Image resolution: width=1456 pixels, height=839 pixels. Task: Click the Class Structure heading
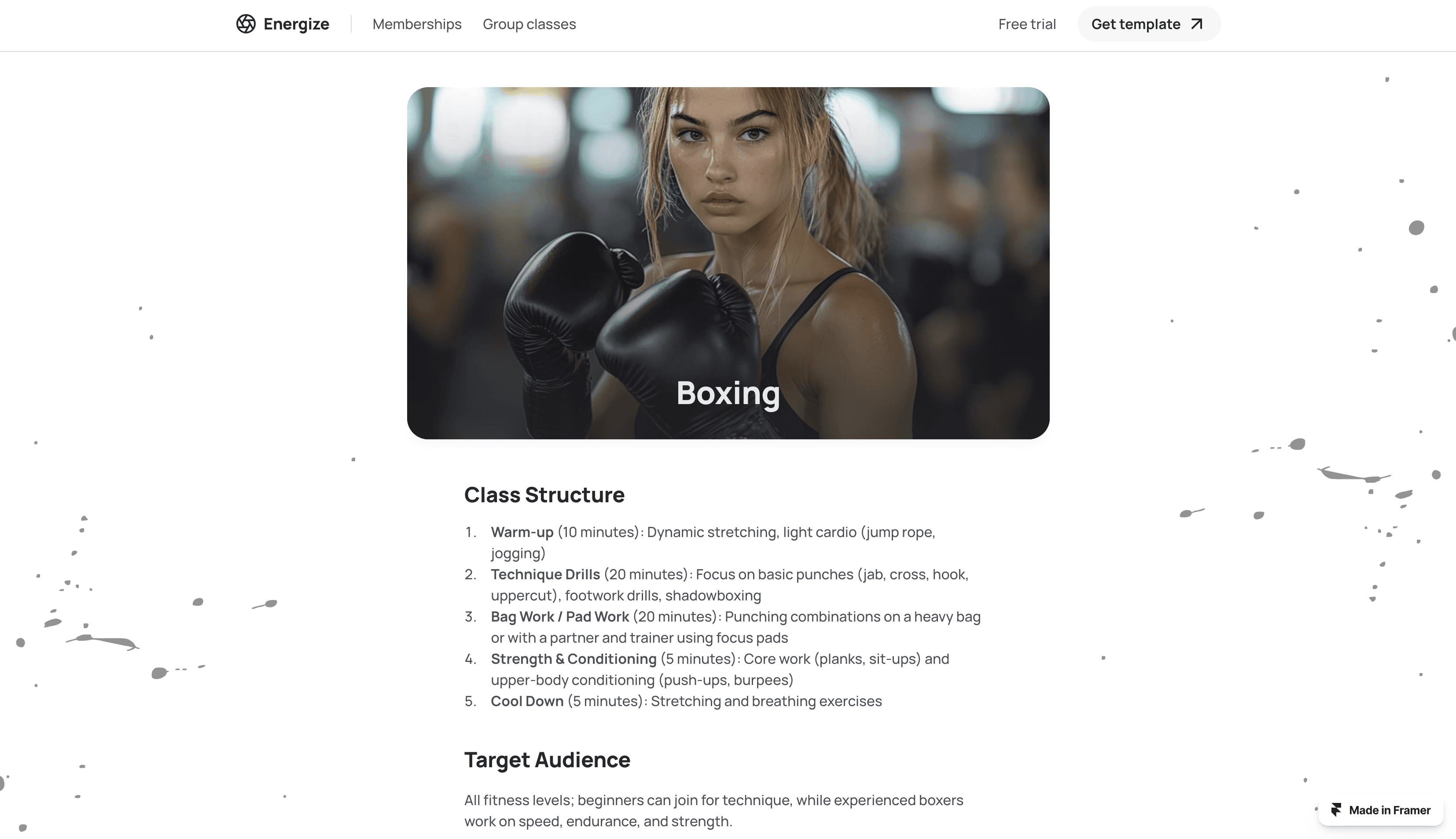pyautogui.click(x=544, y=495)
